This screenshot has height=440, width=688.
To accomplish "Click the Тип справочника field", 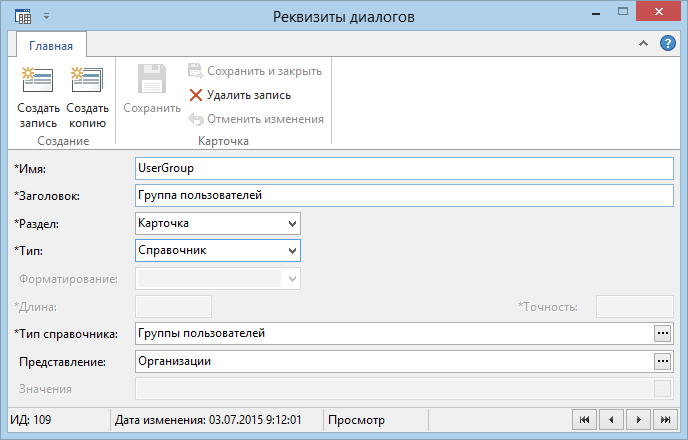I will tap(394, 333).
